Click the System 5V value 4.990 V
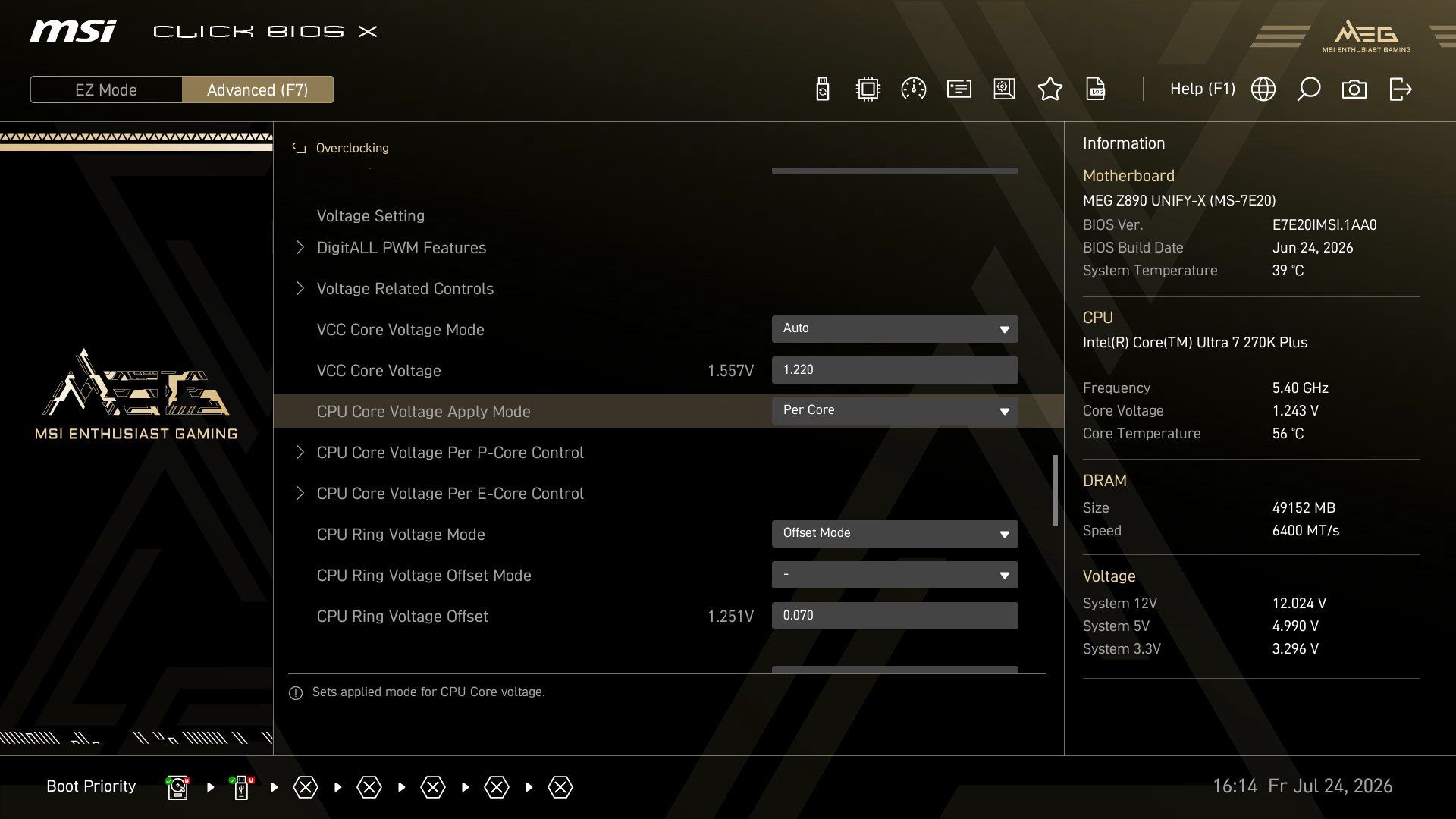1456x819 pixels. [1295, 626]
